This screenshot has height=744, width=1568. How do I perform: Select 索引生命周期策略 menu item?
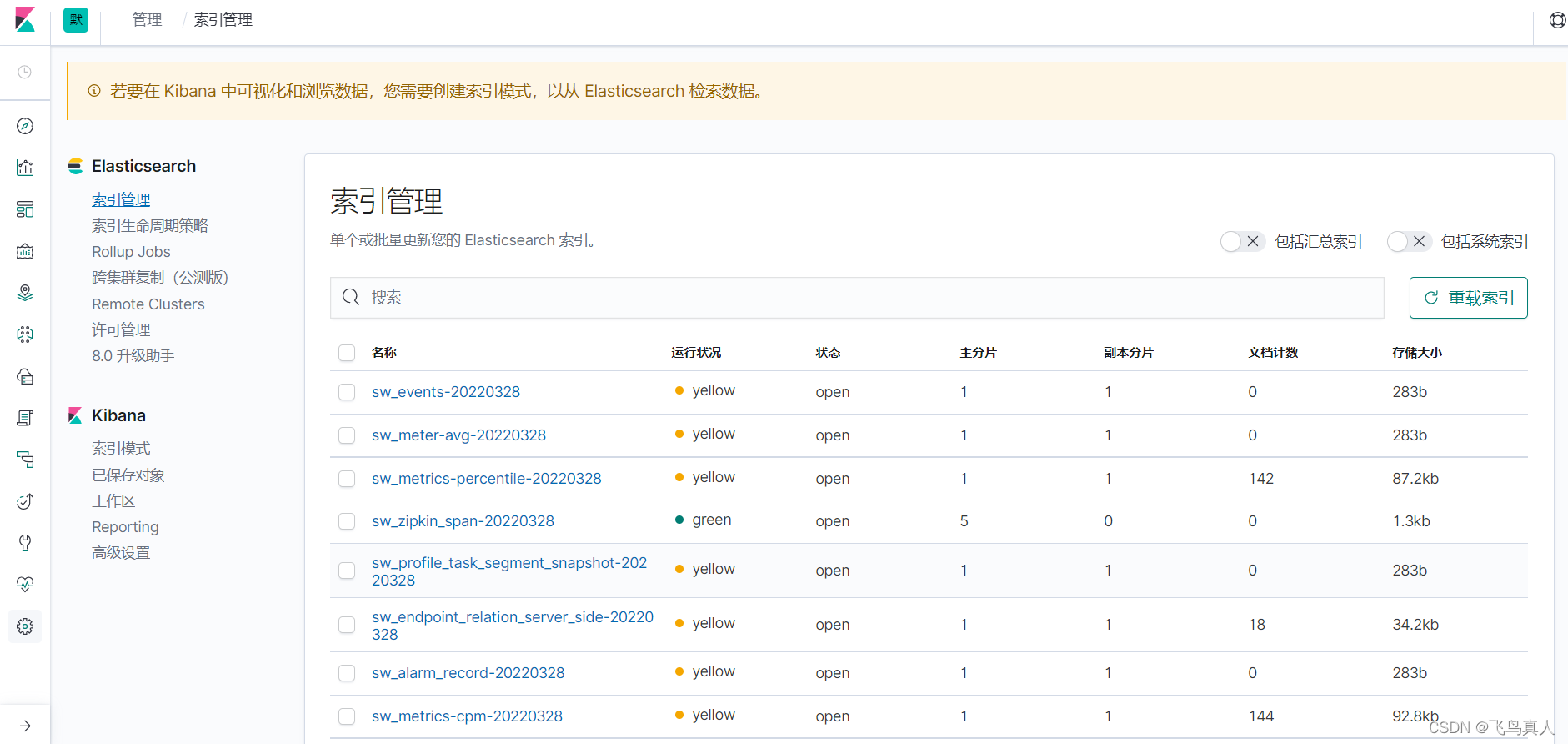point(150,225)
